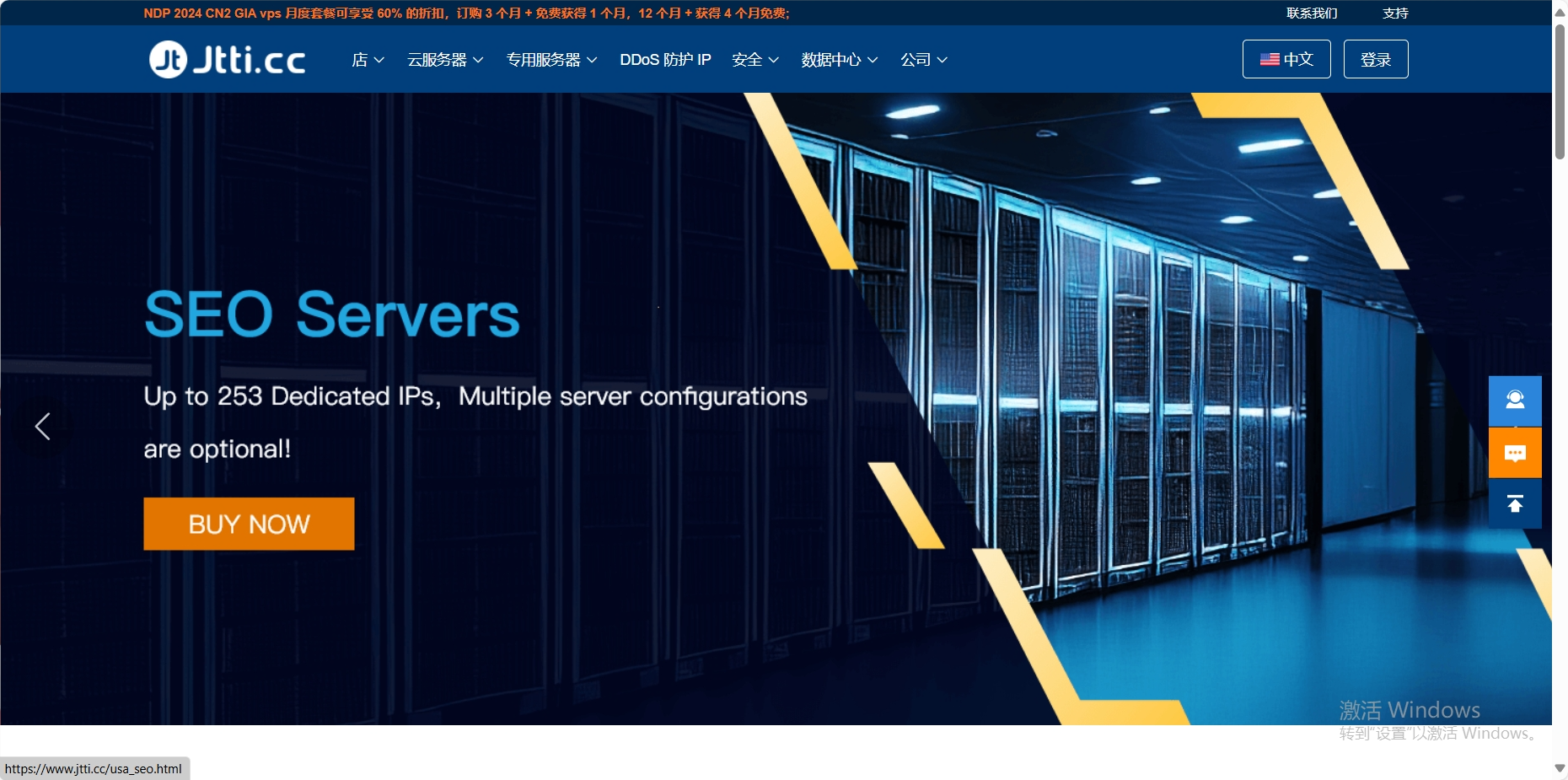Open the 安全 dropdown menu
This screenshot has height=780, width=1568.
(x=754, y=60)
